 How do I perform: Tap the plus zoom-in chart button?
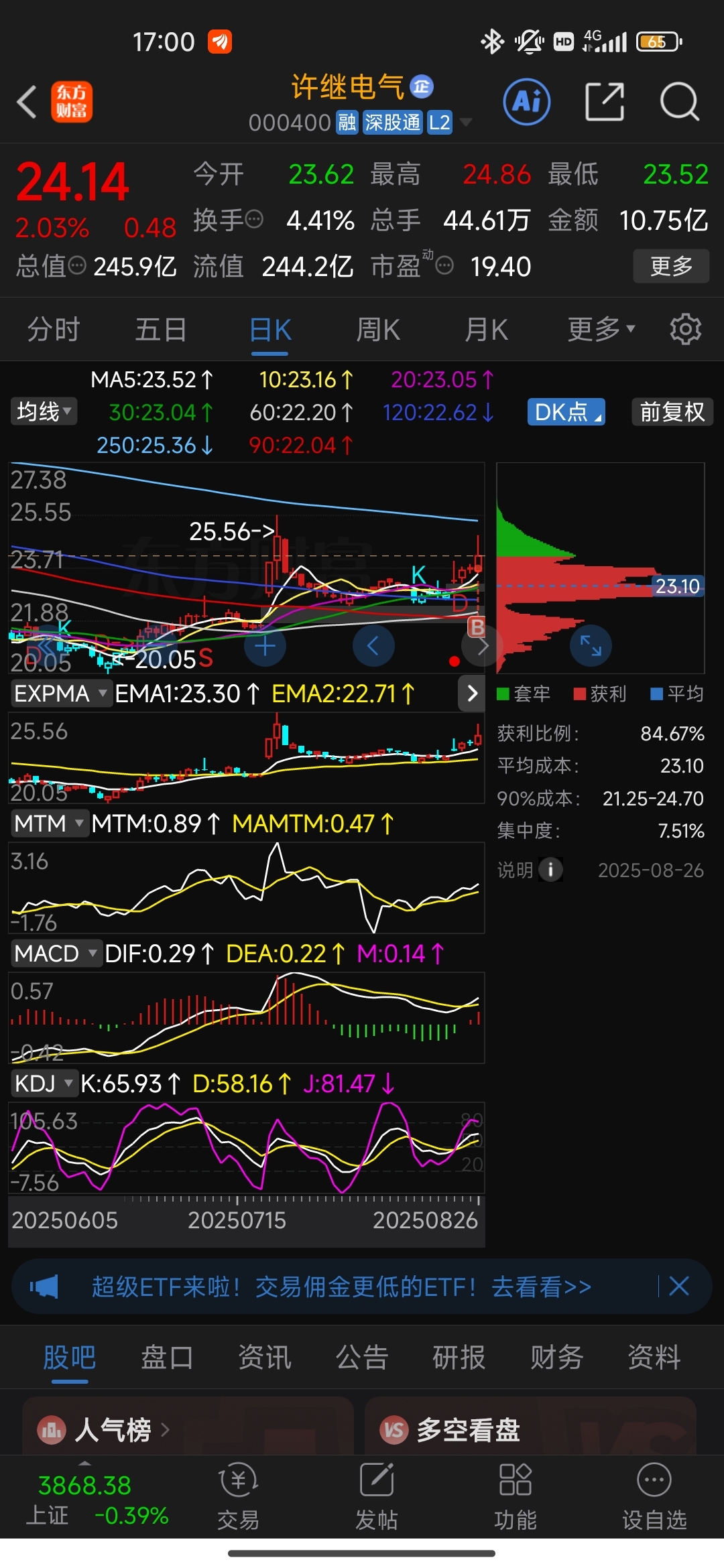(x=265, y=646)
